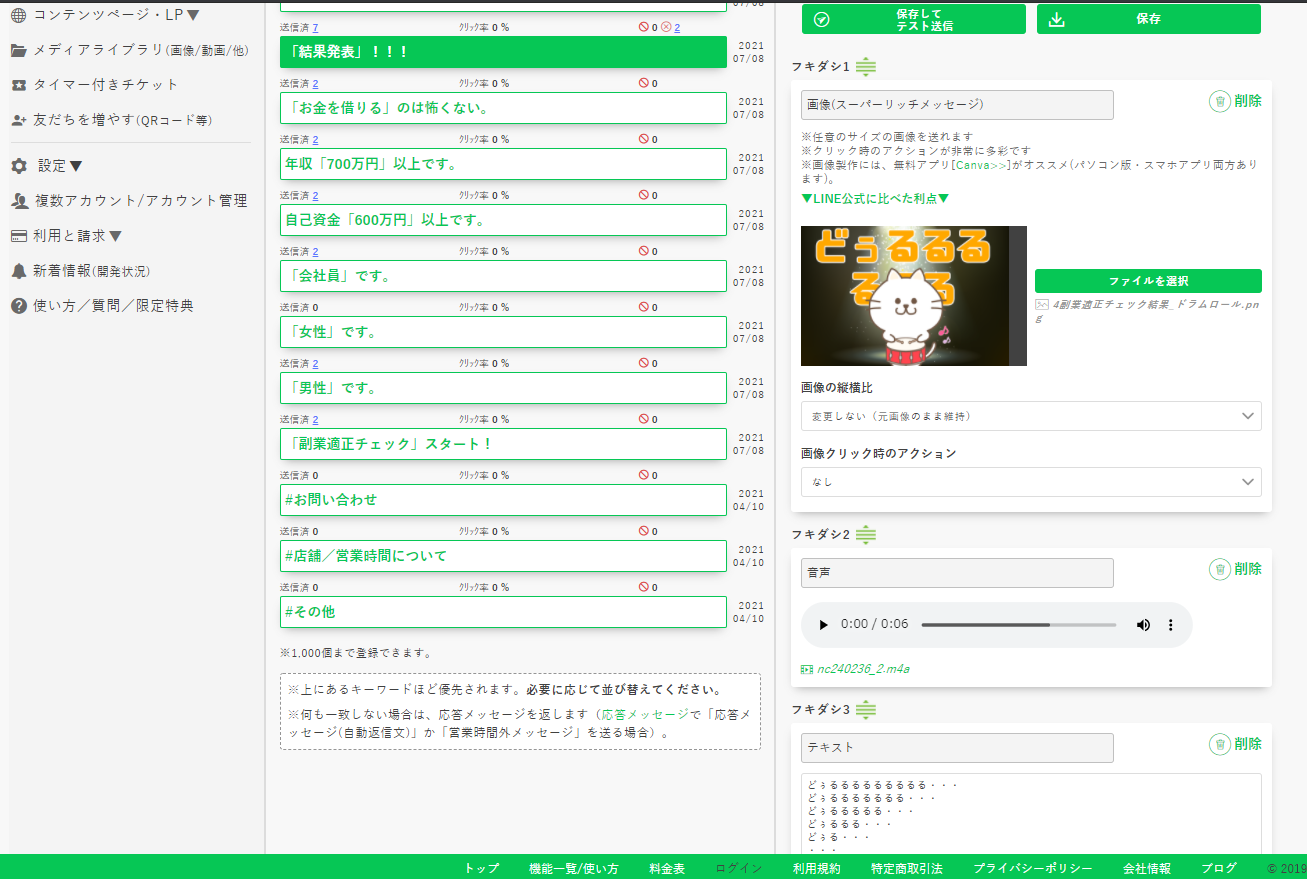This screenshot has height=879, width=1307.
Task: Click the ticket icon beside タイマー付きチケット
Action: (x=19, y=85)
